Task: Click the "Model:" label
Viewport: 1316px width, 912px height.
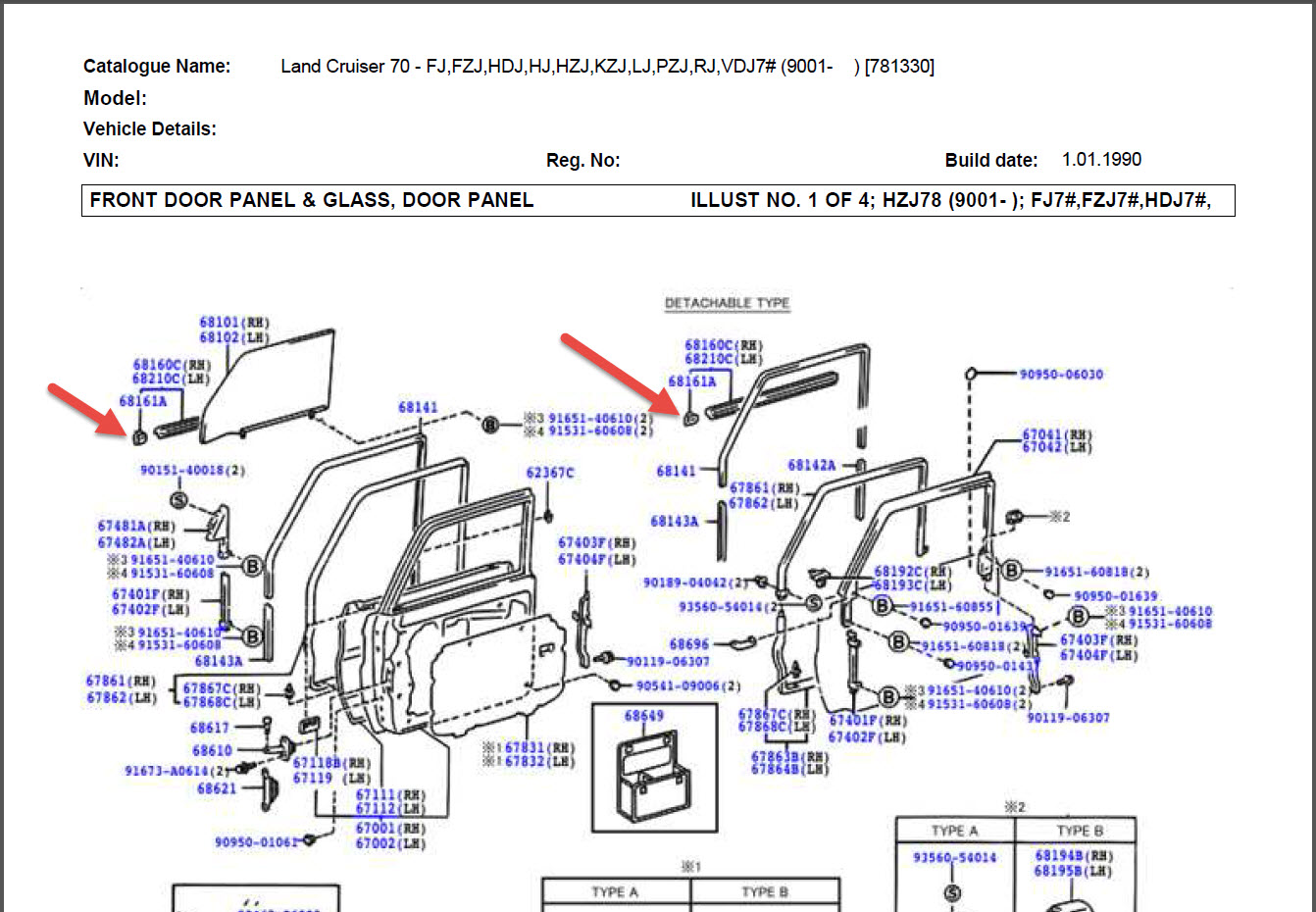Action: 115,98
